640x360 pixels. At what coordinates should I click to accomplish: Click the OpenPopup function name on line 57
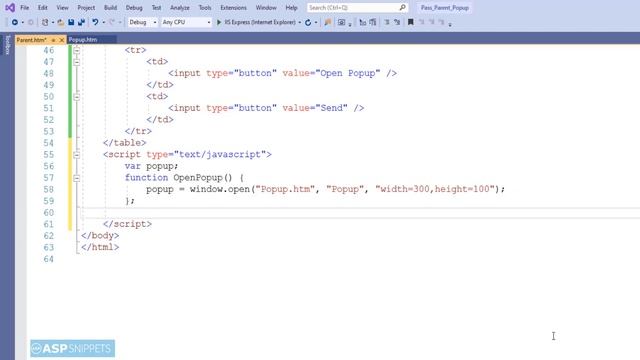point(198,178)
